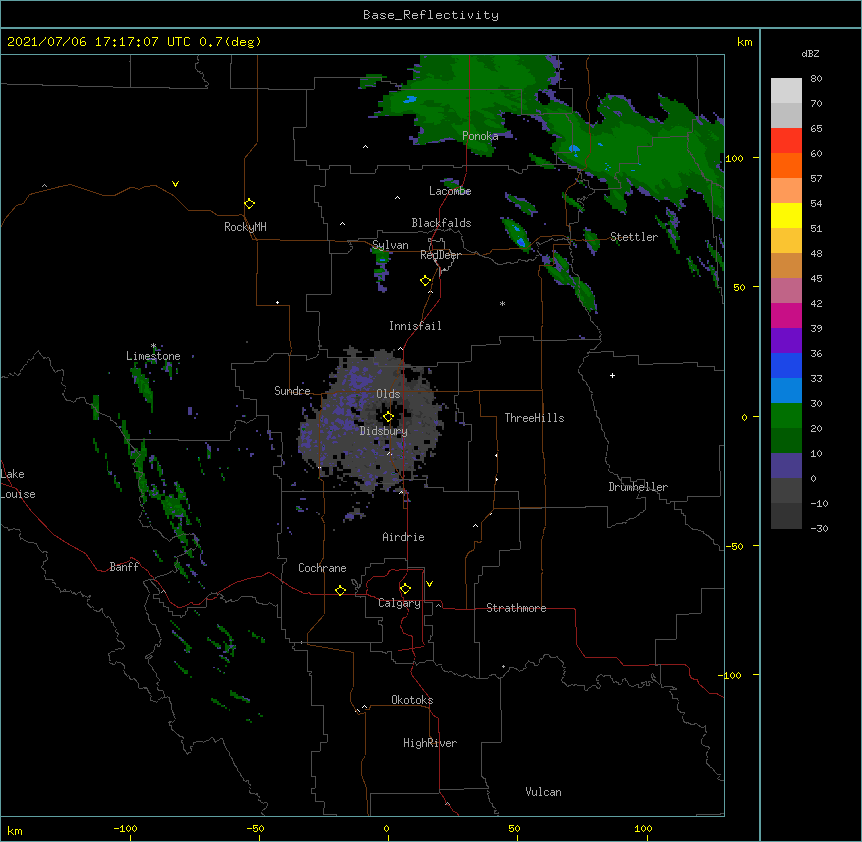This screenshot has height=842, width=862.
Task: Click the white asterisk marker east of Innisfail
Action: tap(502, 303)
